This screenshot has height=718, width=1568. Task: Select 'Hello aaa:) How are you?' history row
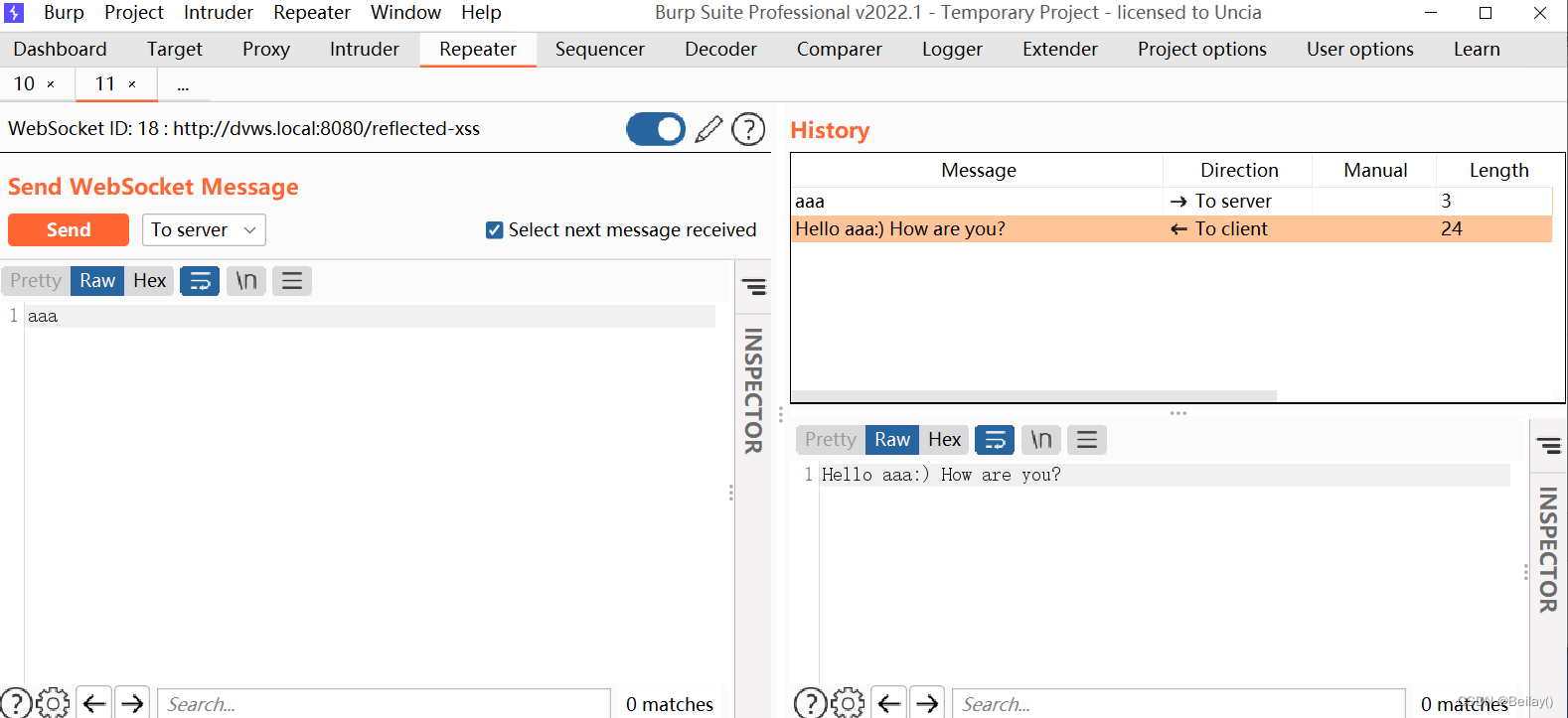[x=1172, y=229]
